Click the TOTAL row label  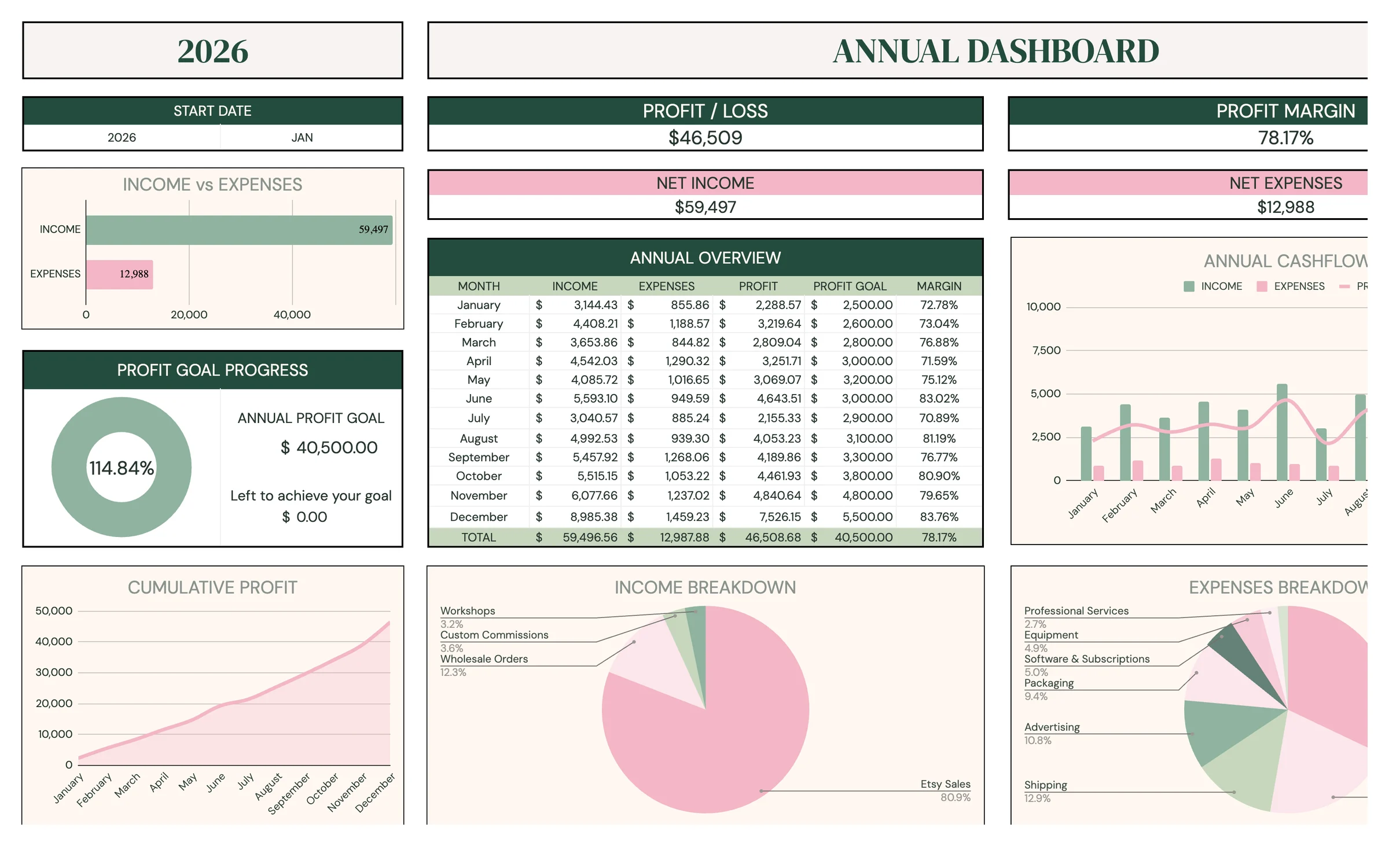point(479,538)
